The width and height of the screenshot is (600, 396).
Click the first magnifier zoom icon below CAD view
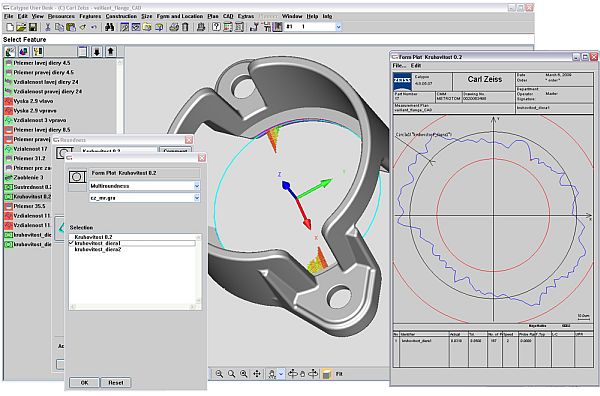(219, 374)
